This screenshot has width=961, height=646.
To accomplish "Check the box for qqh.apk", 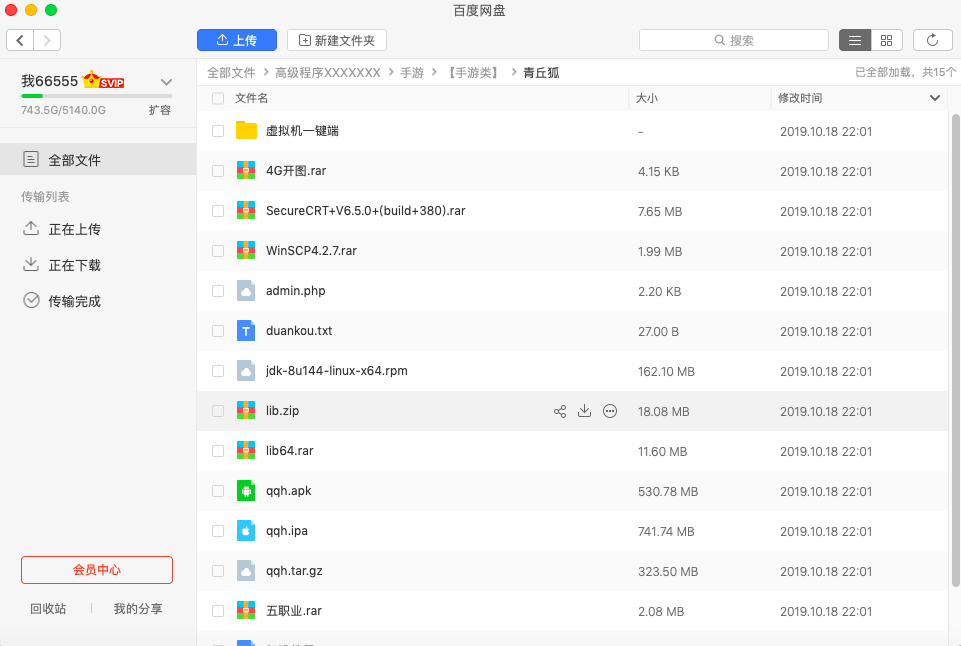I will tap(218, 491).
